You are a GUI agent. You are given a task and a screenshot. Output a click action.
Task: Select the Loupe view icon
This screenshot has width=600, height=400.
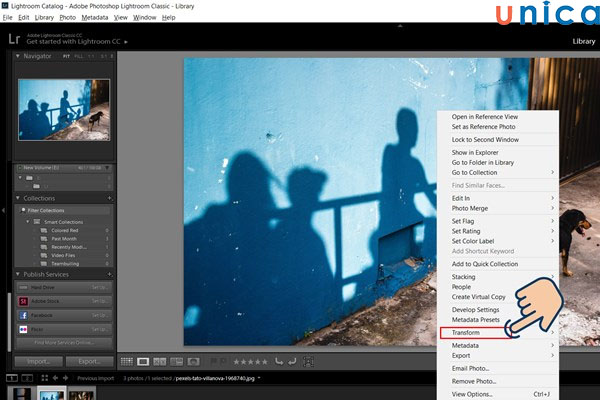coord(143,361)
